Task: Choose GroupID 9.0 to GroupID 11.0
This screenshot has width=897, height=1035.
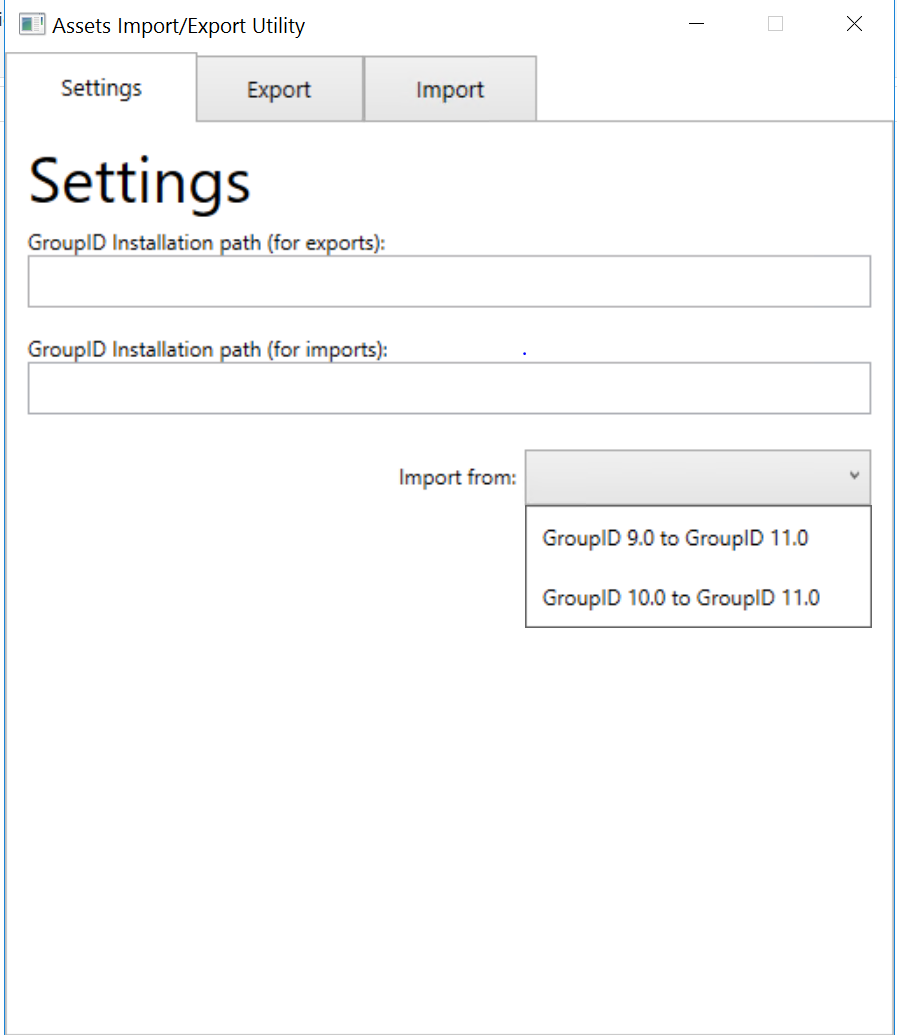Action: coord(675,538)
